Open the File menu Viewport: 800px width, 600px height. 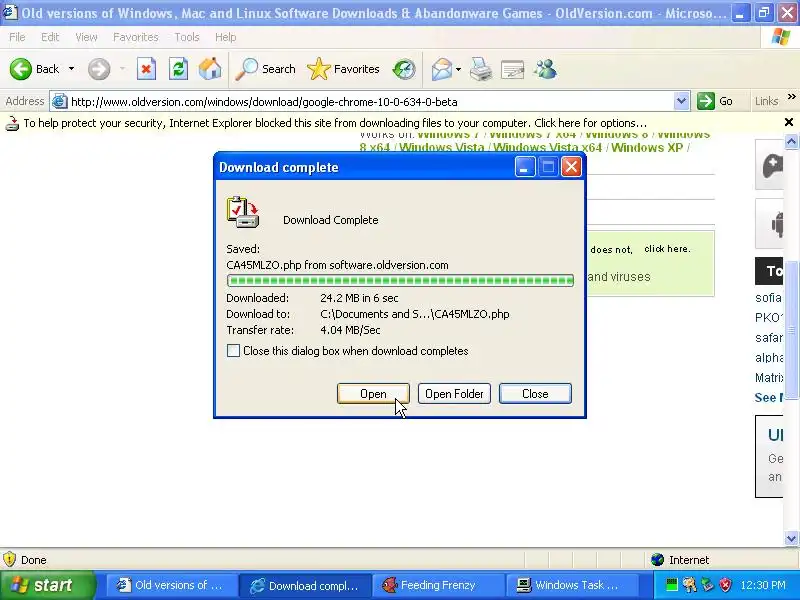coord(17,37)
